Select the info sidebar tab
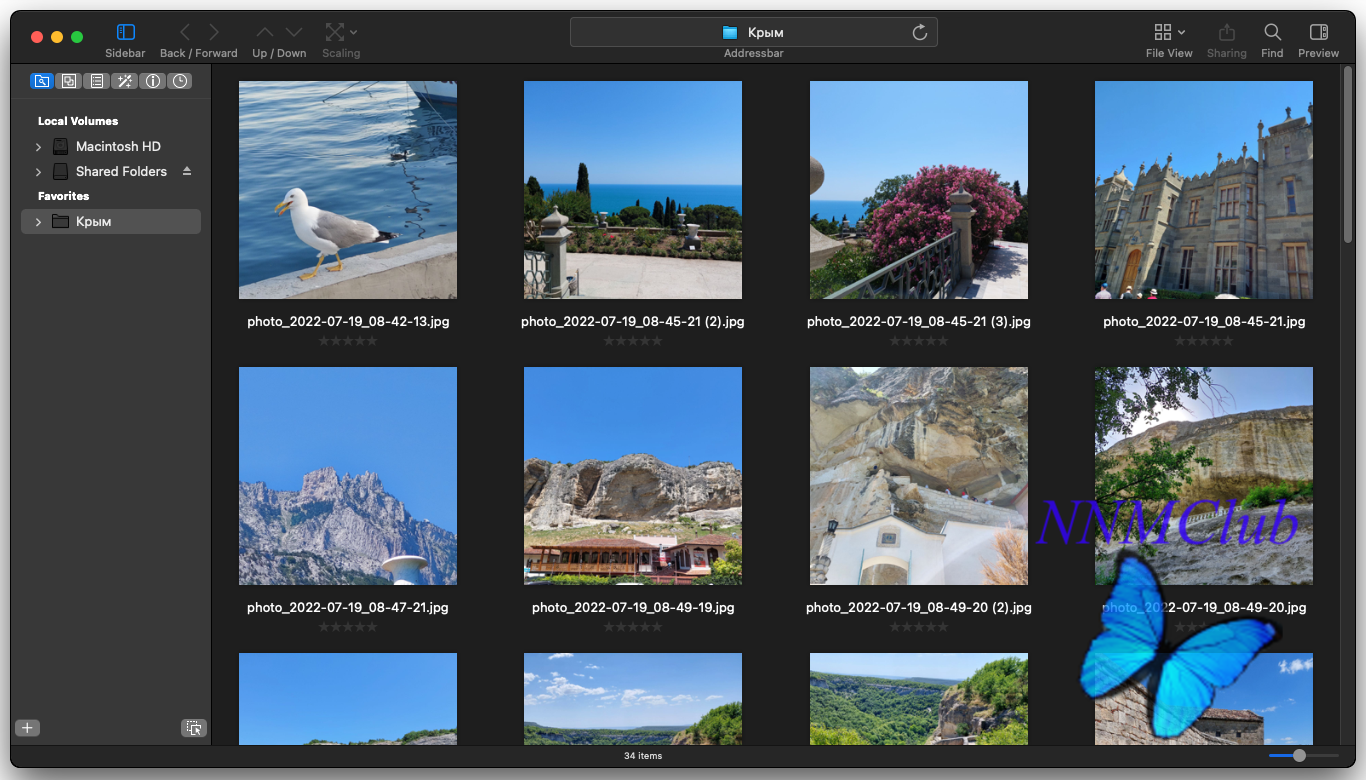The width and height of the screenshot is (1366, 780). pyautogui.click(x=153, y=81)
